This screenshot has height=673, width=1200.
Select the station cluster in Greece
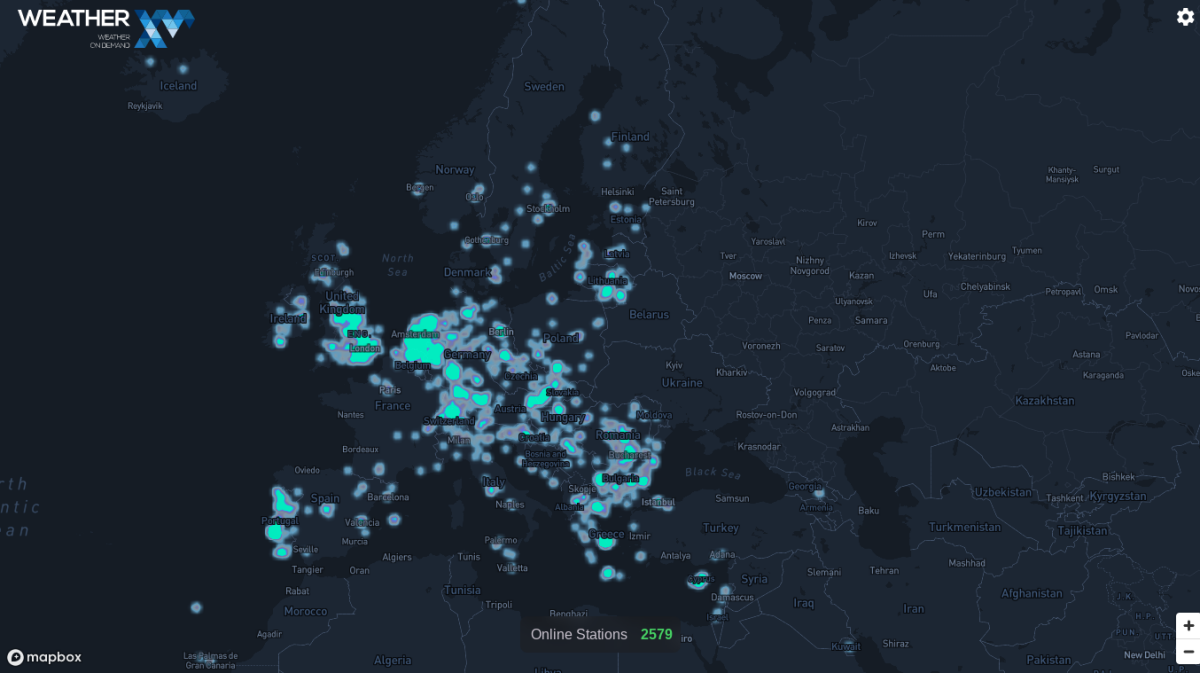tap(606, 541)
